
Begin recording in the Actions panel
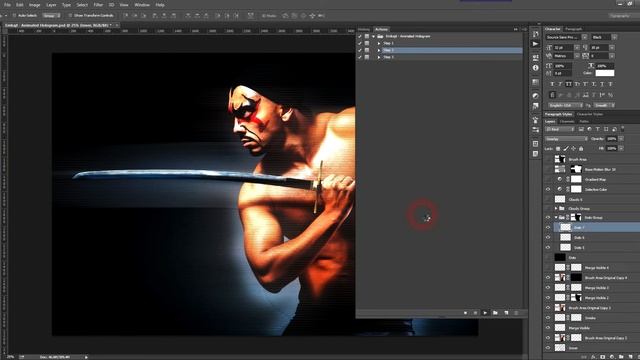pyautogui.click(x=475, y=313)
